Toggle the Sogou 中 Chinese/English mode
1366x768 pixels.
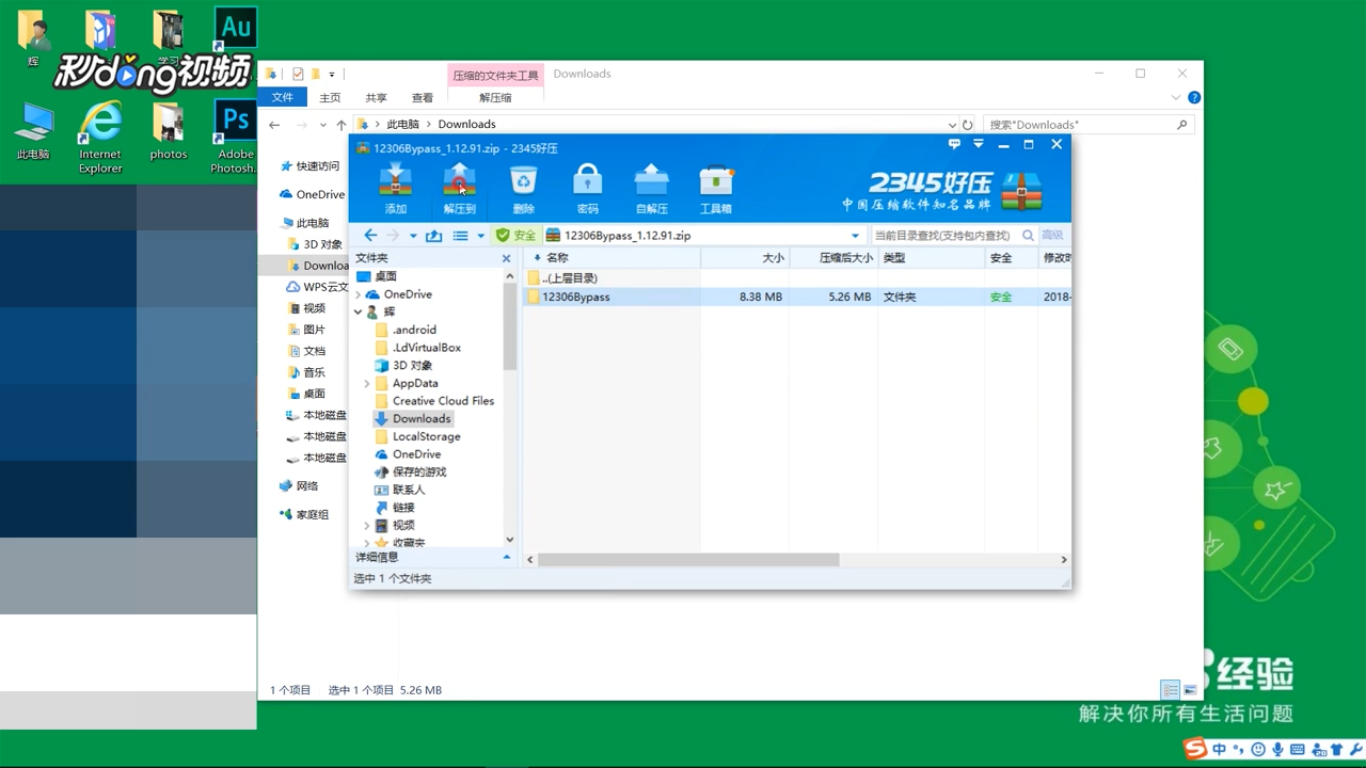click(x=1219, y=749)
